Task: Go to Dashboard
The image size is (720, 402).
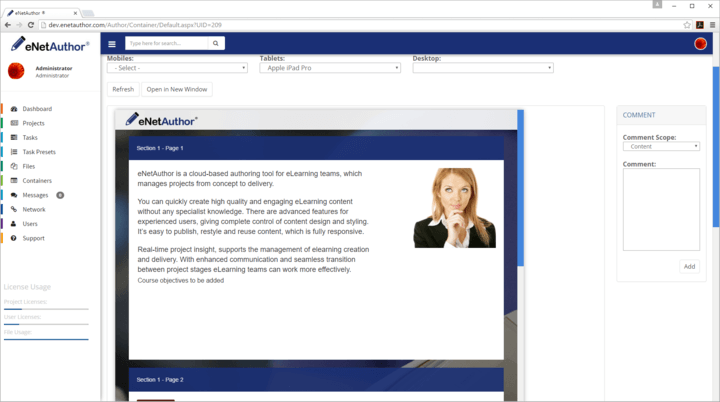Action: click(37, 109)
